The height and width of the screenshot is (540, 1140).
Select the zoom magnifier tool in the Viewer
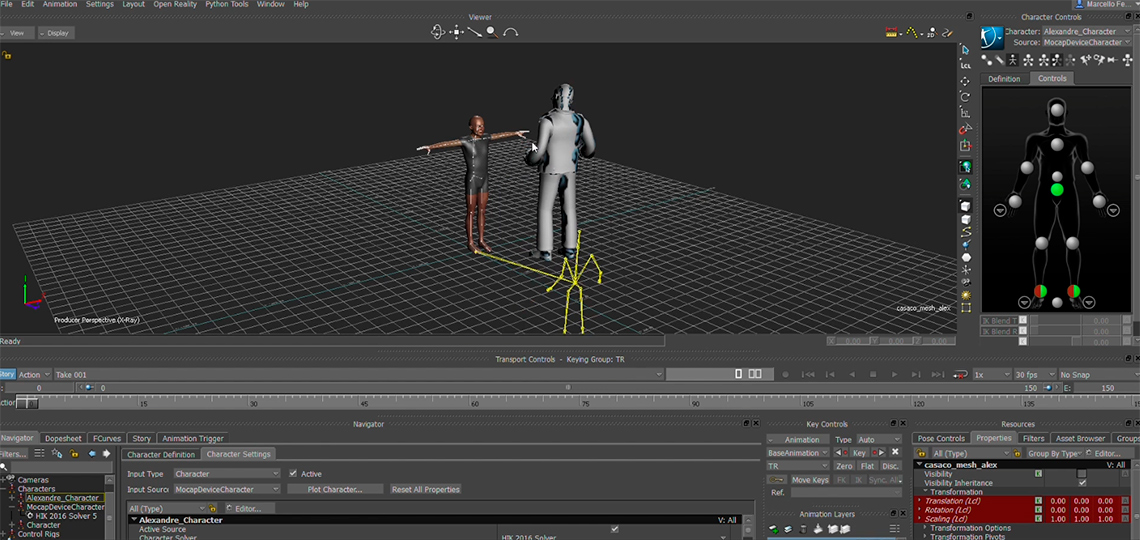click(492, 32)
